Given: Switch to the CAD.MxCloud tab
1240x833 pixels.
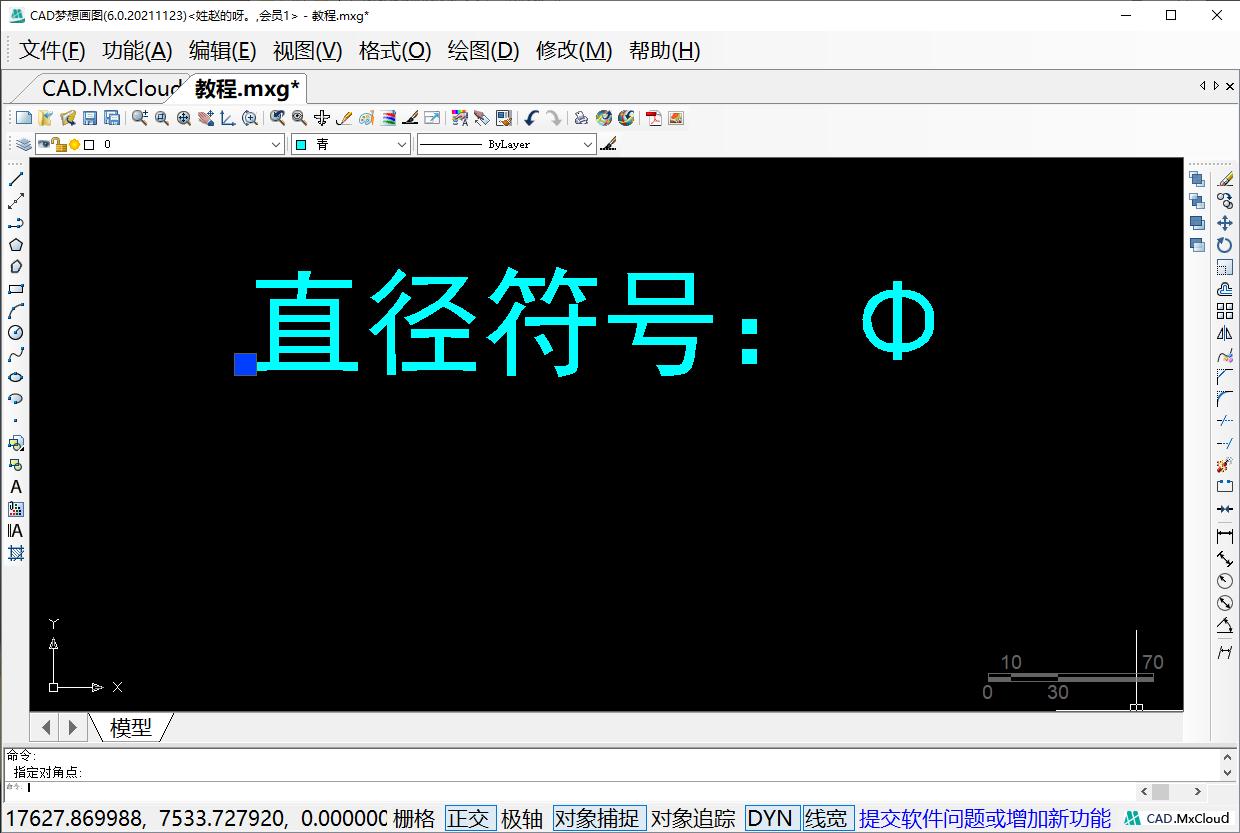Looking at the screenshot, I should [105, 88].
